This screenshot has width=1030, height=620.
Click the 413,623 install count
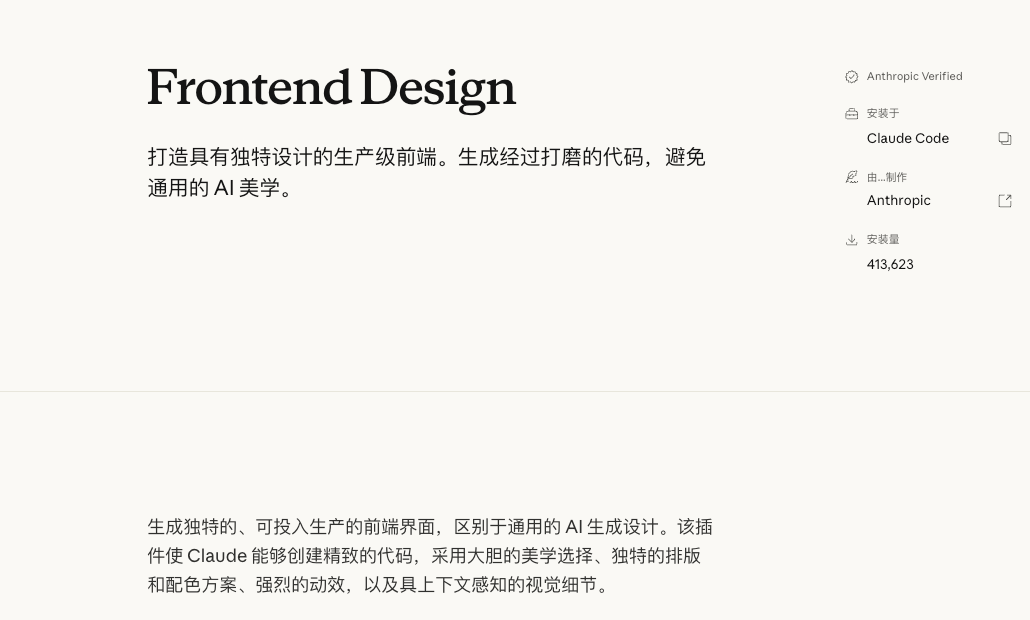pos(890,265)
